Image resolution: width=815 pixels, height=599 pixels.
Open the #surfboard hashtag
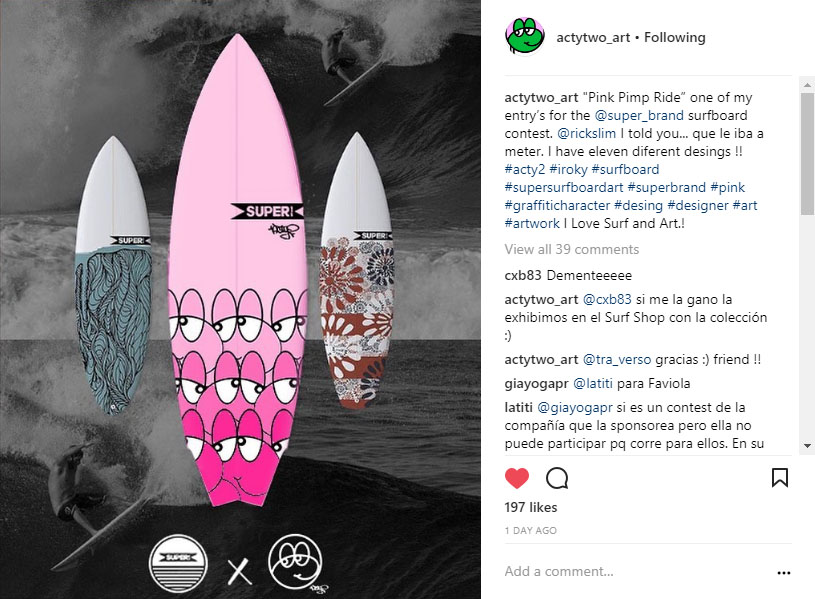coord(625,170)
